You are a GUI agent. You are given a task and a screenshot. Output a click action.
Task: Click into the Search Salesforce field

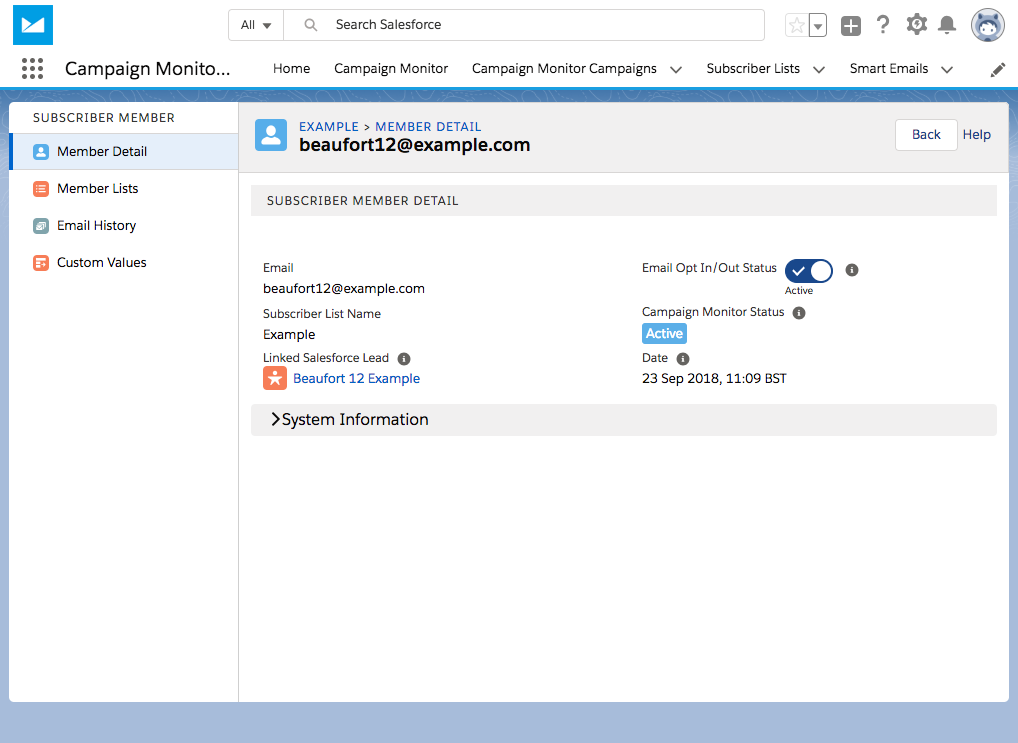point(525,25)
